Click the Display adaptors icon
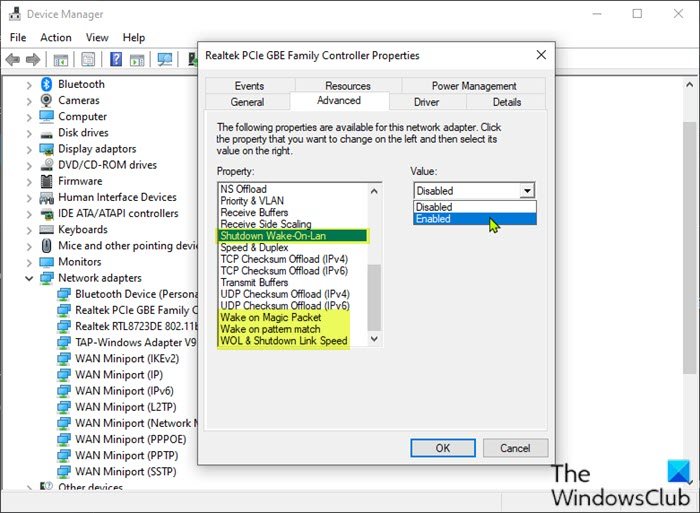 46,149
